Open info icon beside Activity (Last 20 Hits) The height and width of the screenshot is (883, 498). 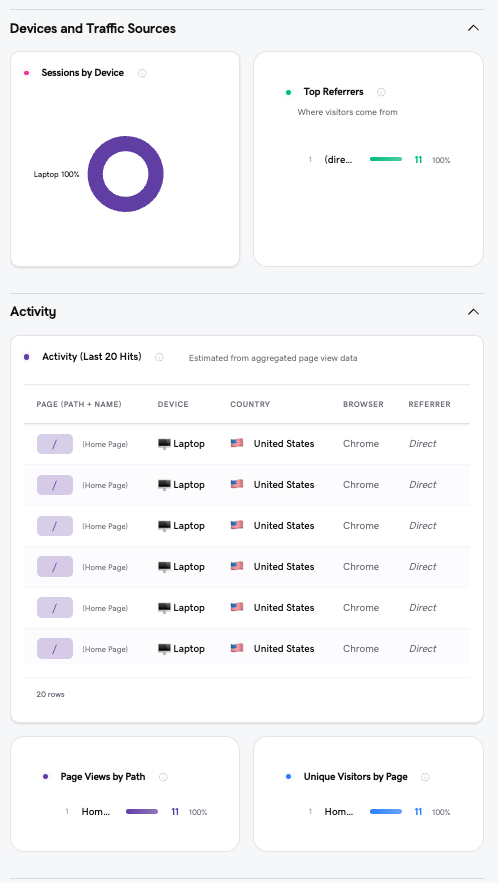point(159,357)
